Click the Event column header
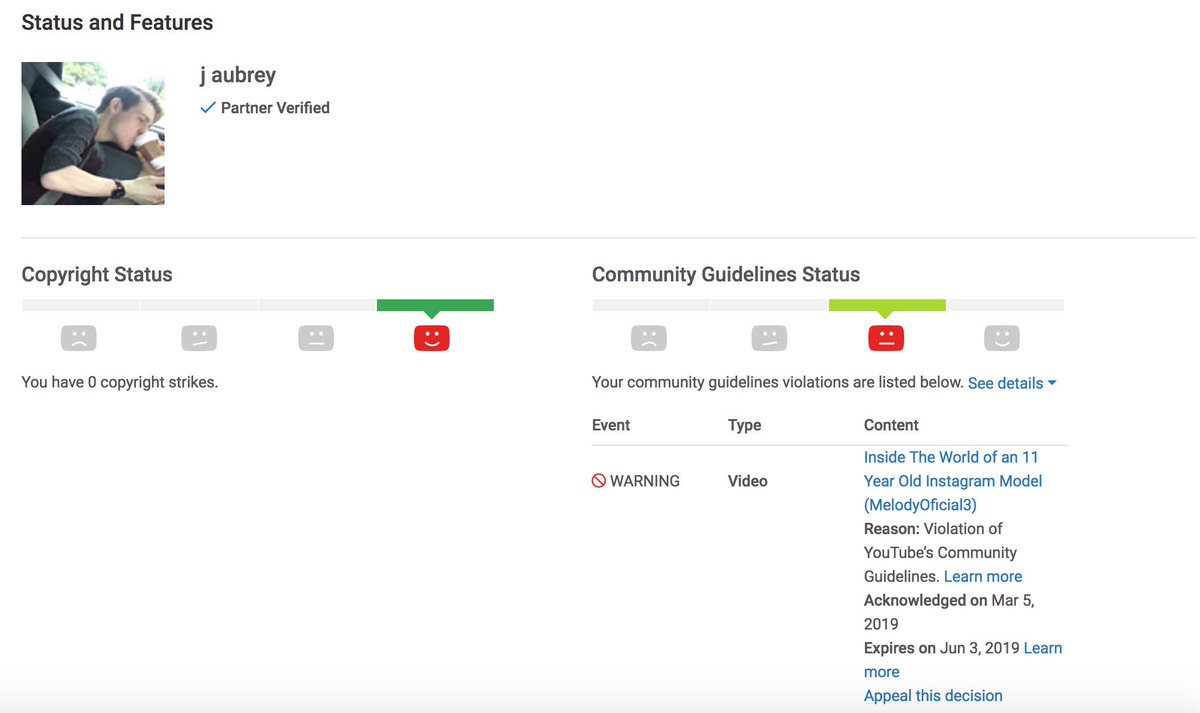1200x713 pixels. 611,425
